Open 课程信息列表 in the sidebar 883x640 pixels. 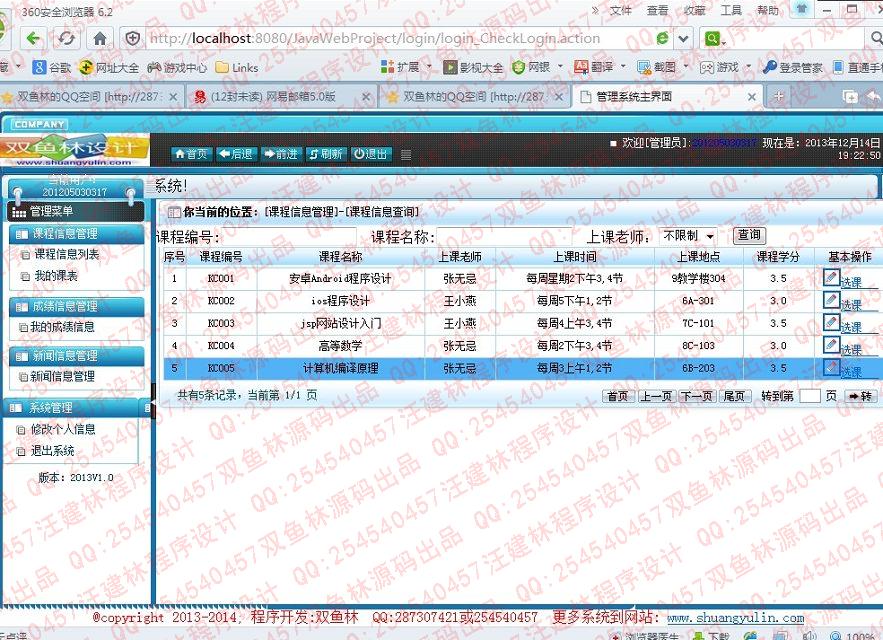pyautogui.click(x=66, y=254)
